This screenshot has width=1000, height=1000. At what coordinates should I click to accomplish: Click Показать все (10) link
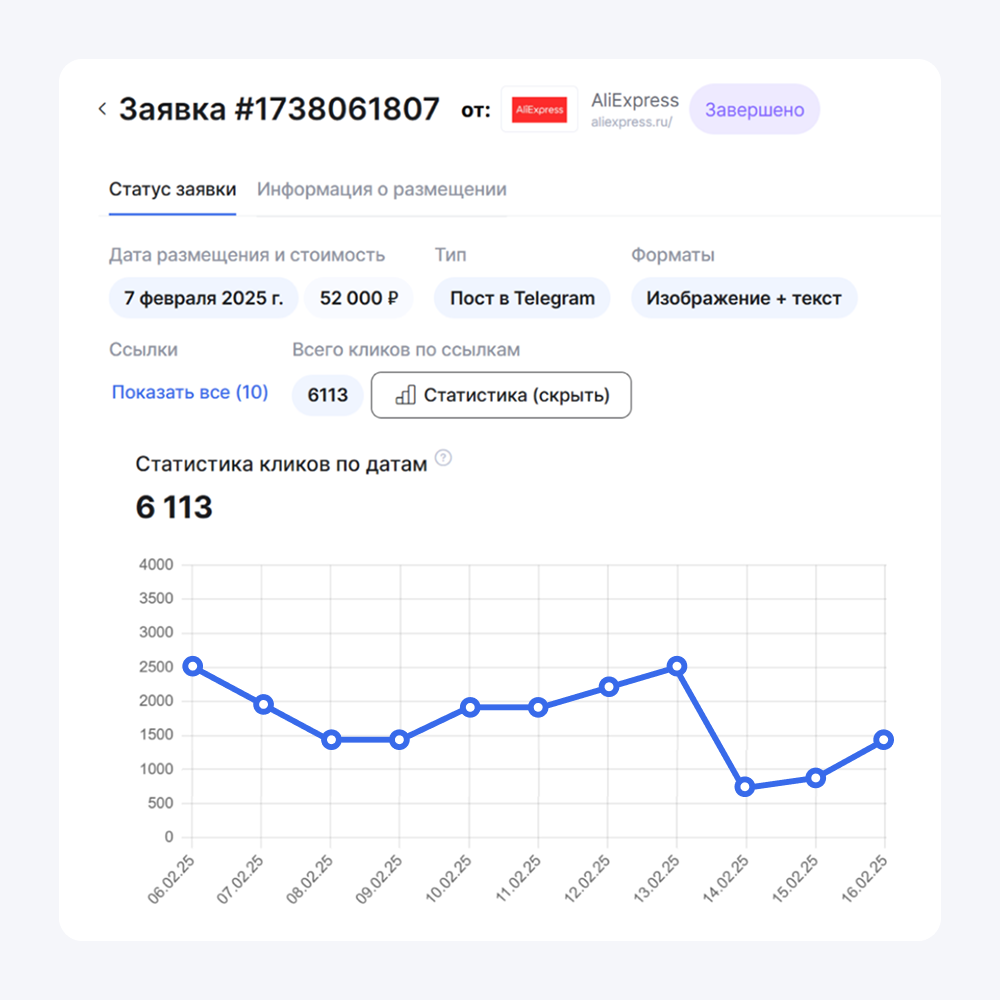[x=190, y=392]
